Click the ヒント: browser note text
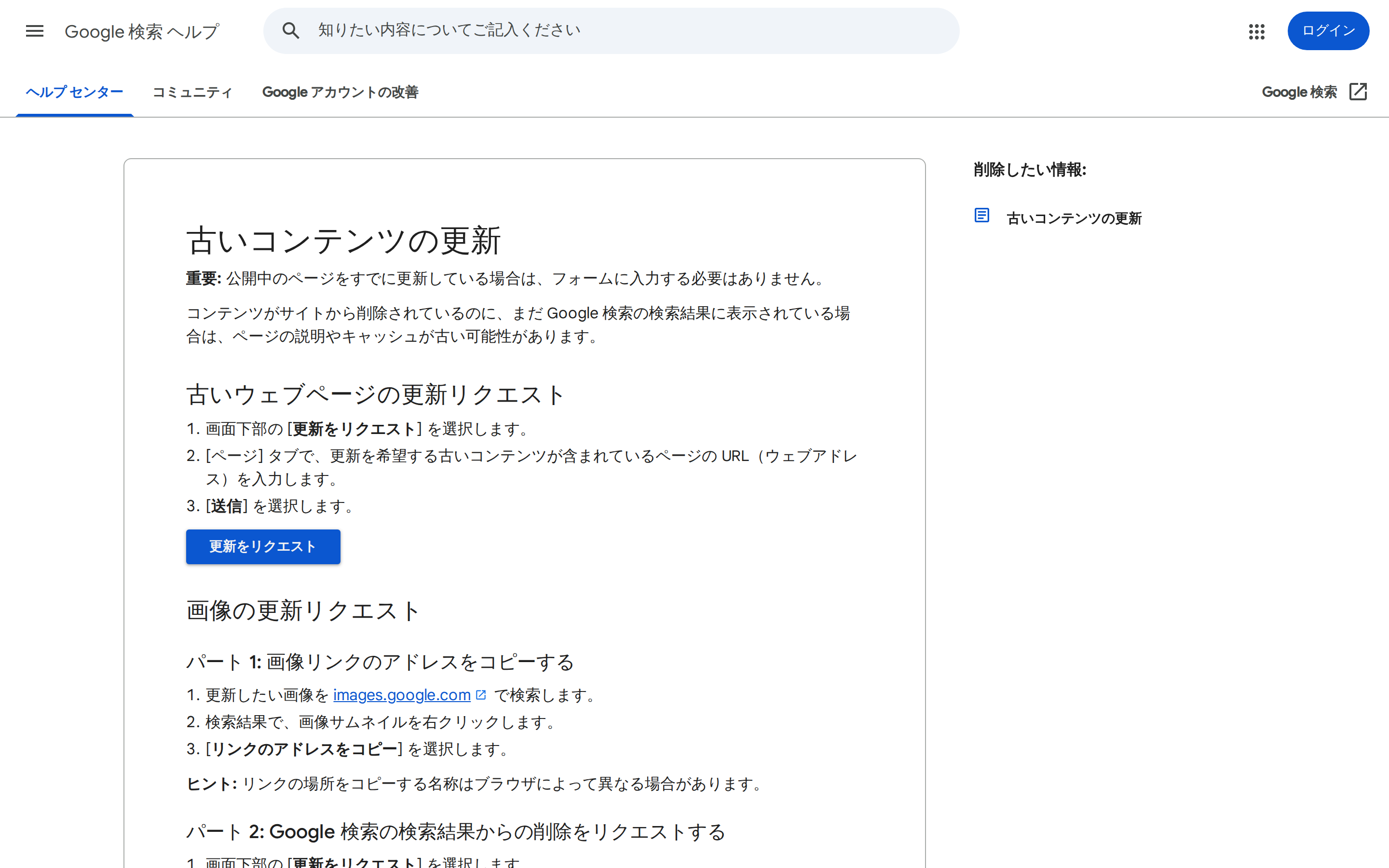This screenshot has width=1389, height=868. click(x=476, y=784)
